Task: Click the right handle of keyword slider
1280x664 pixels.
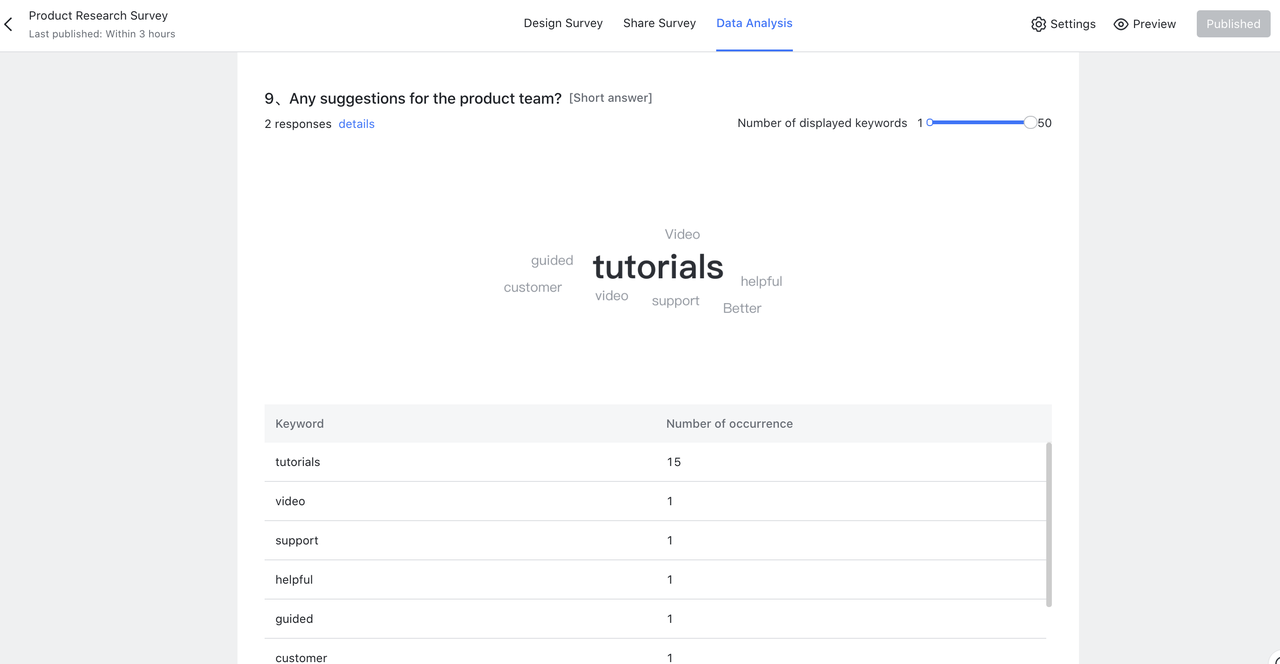Action: pos(1030,122)
